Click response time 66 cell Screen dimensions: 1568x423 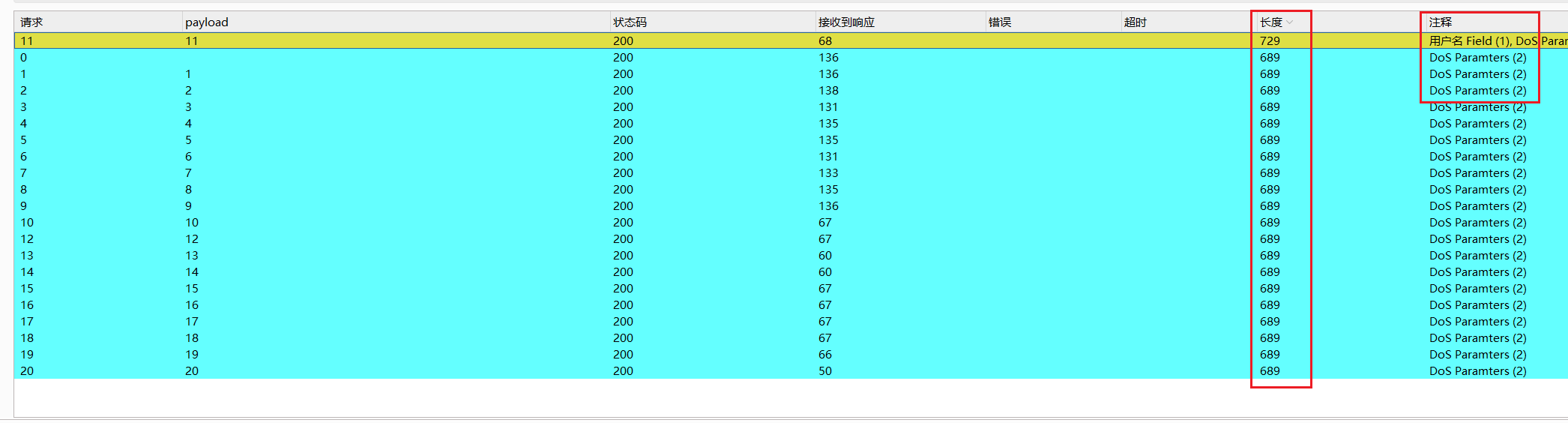coord(825,354)
